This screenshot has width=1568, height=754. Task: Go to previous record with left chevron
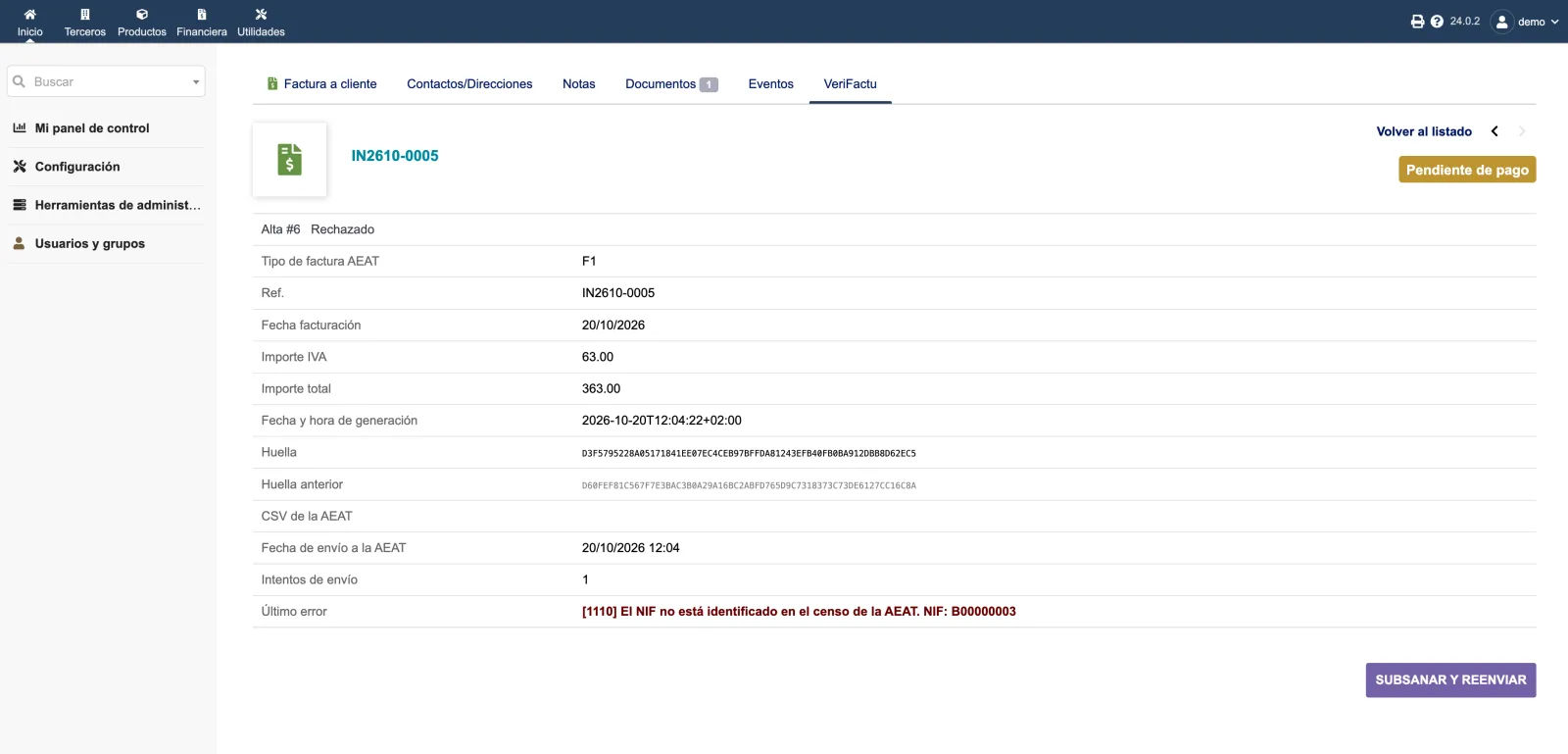coord(1494,131)
